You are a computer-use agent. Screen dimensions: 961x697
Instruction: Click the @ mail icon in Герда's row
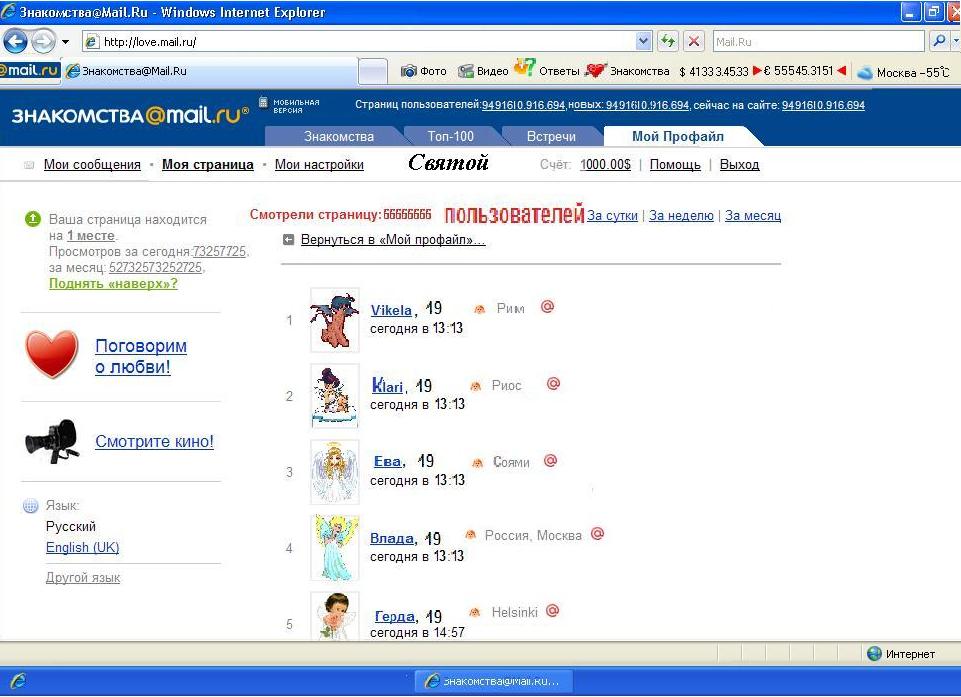click(552, 611)
